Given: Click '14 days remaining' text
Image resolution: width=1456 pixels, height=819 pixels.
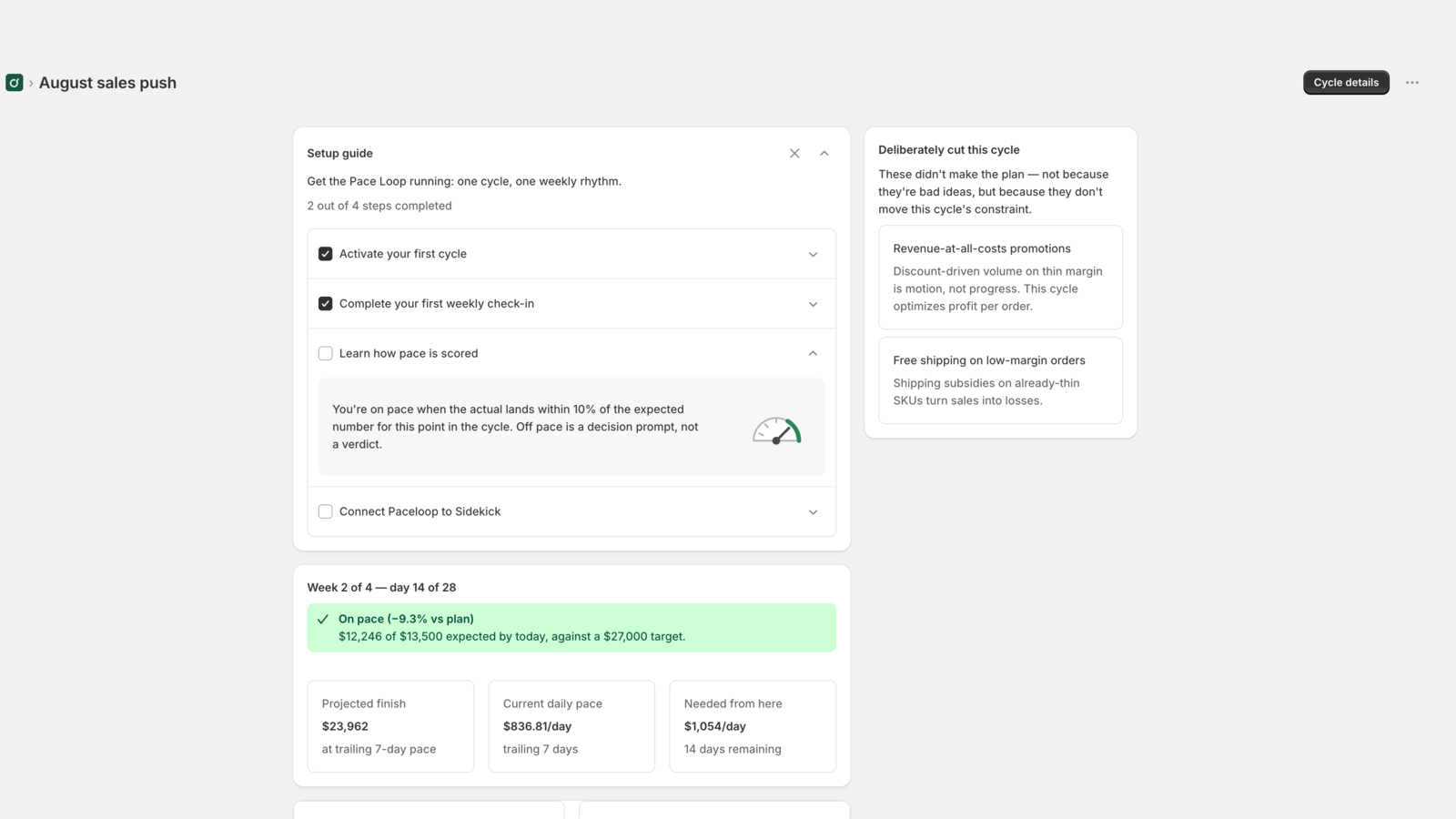Looking at the screenshot, I should (x=733, y=749).
